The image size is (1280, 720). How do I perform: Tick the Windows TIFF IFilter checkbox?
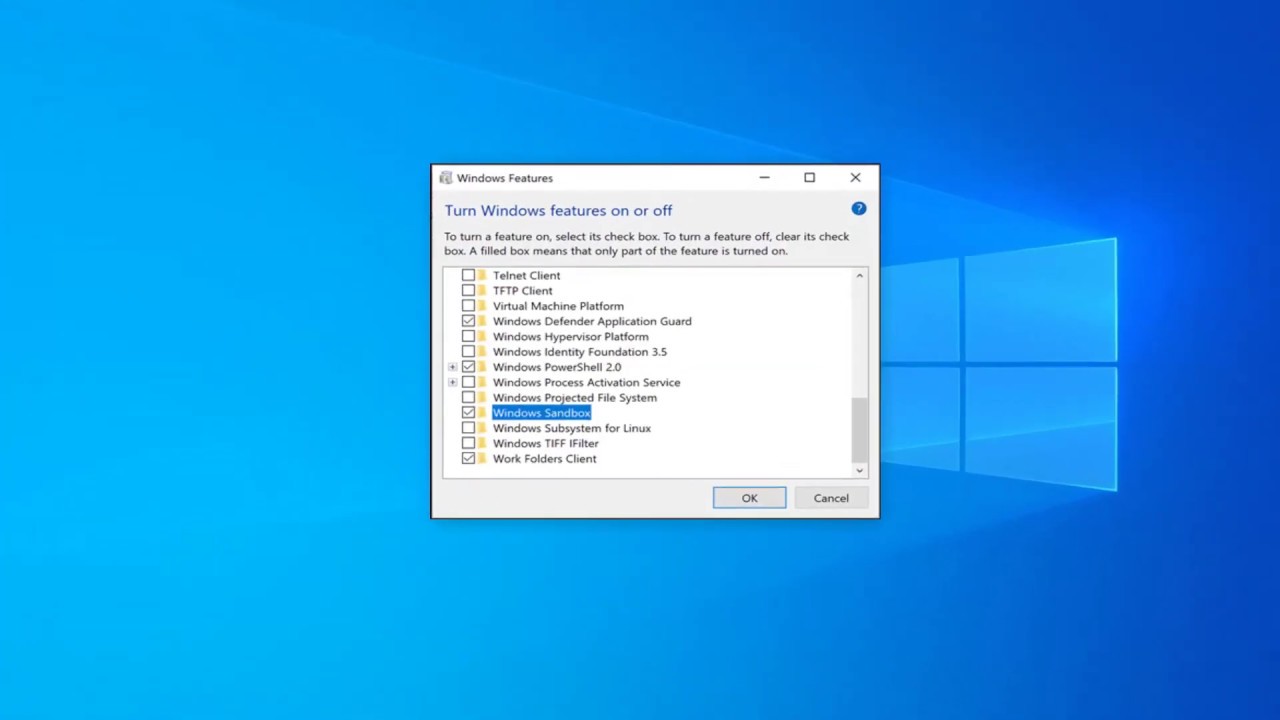pos(468,443)
